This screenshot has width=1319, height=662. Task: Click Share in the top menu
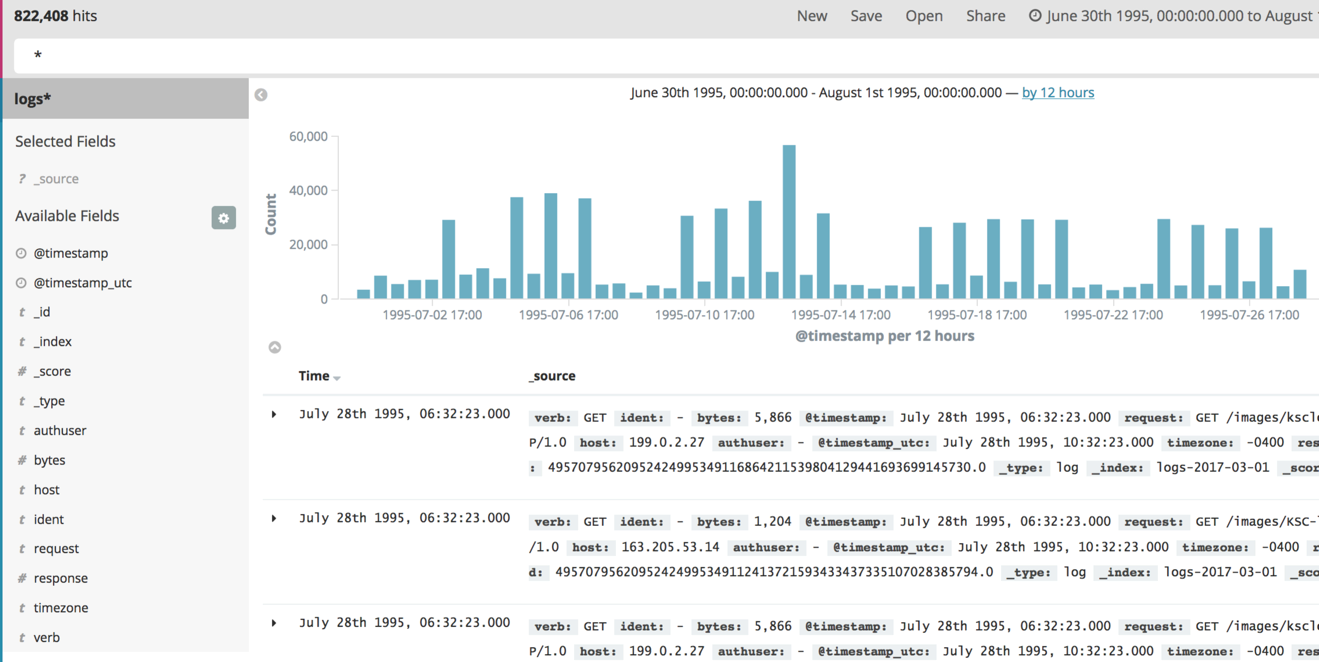click(x=986, y=16)
